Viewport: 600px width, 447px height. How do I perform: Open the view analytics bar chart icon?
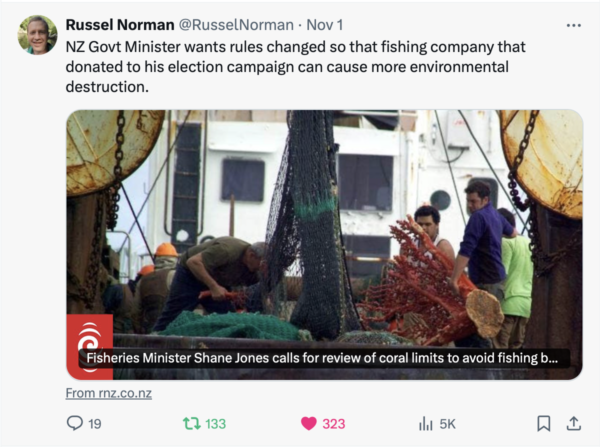(x=425, y=423)
